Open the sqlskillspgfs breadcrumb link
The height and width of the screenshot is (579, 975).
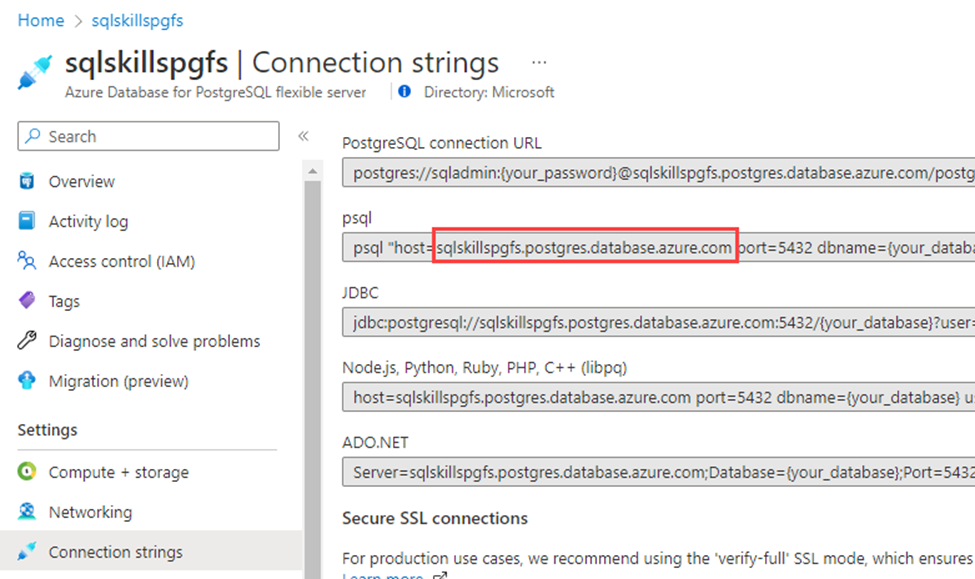[136, 20]
